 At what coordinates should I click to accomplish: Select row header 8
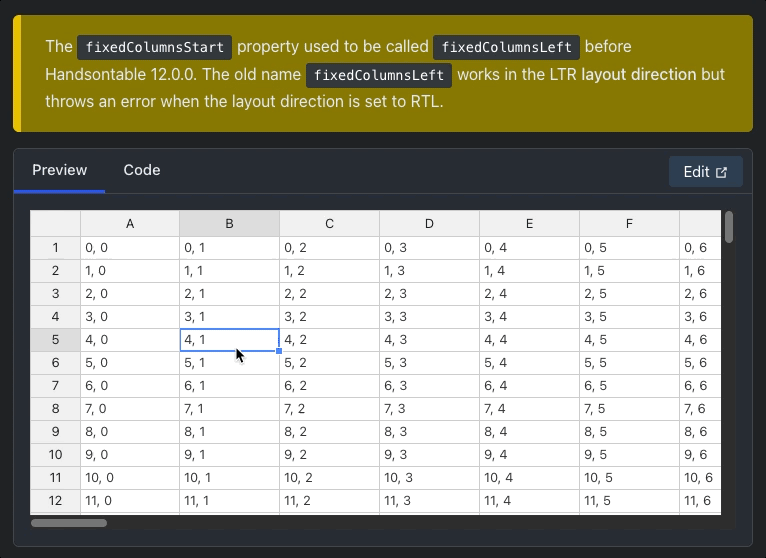[x=55, y=408]
